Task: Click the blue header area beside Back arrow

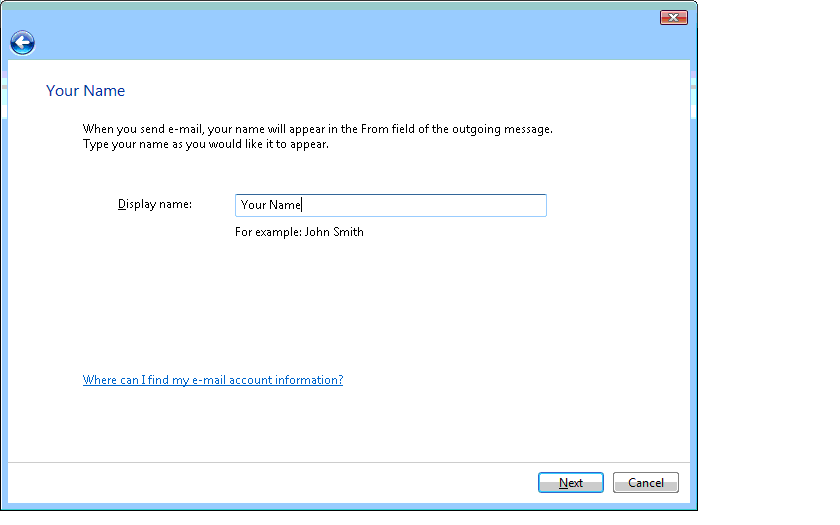Action: click(x=300, y=44)
